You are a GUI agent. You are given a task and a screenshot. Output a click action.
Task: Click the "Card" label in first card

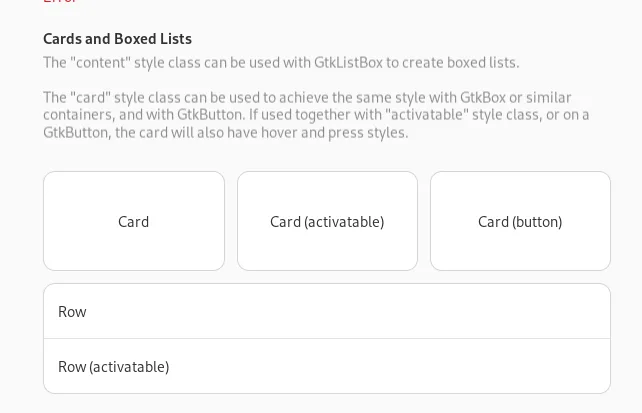coord(133,222)
